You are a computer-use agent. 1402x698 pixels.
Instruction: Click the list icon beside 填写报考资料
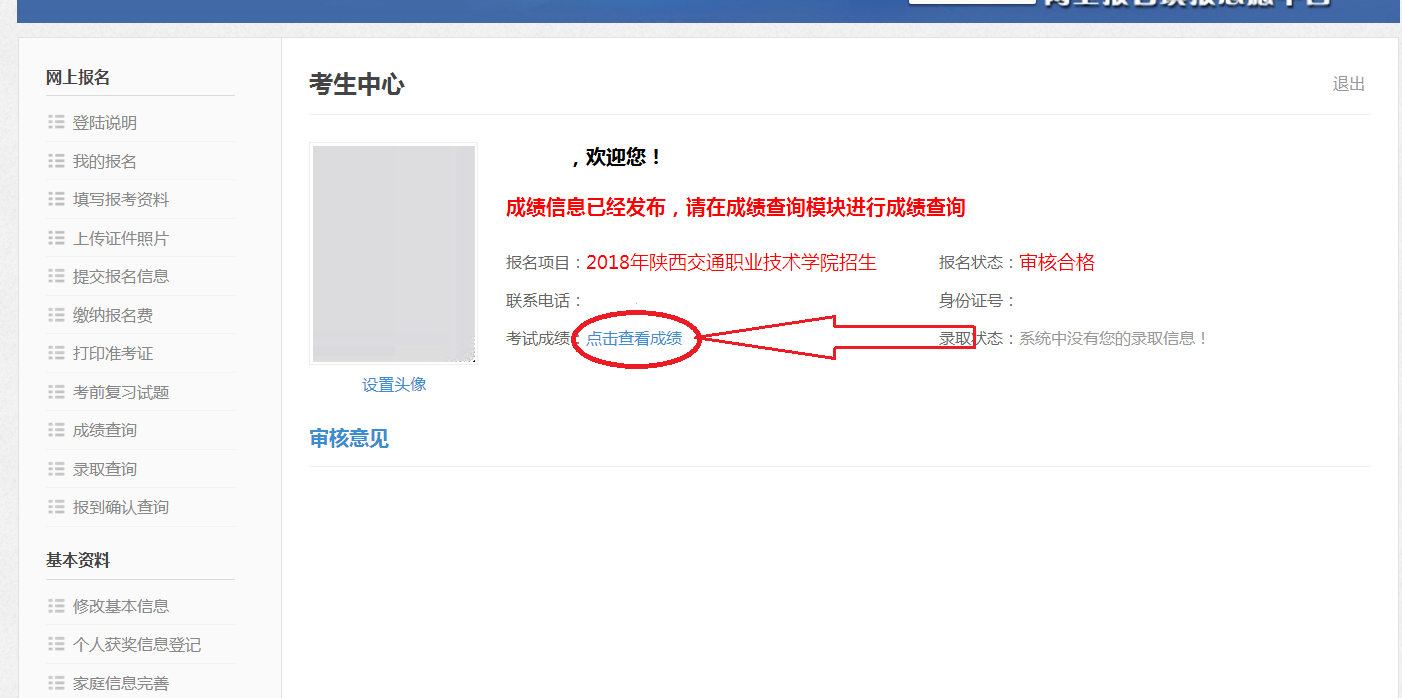click(x=56, y=199)
